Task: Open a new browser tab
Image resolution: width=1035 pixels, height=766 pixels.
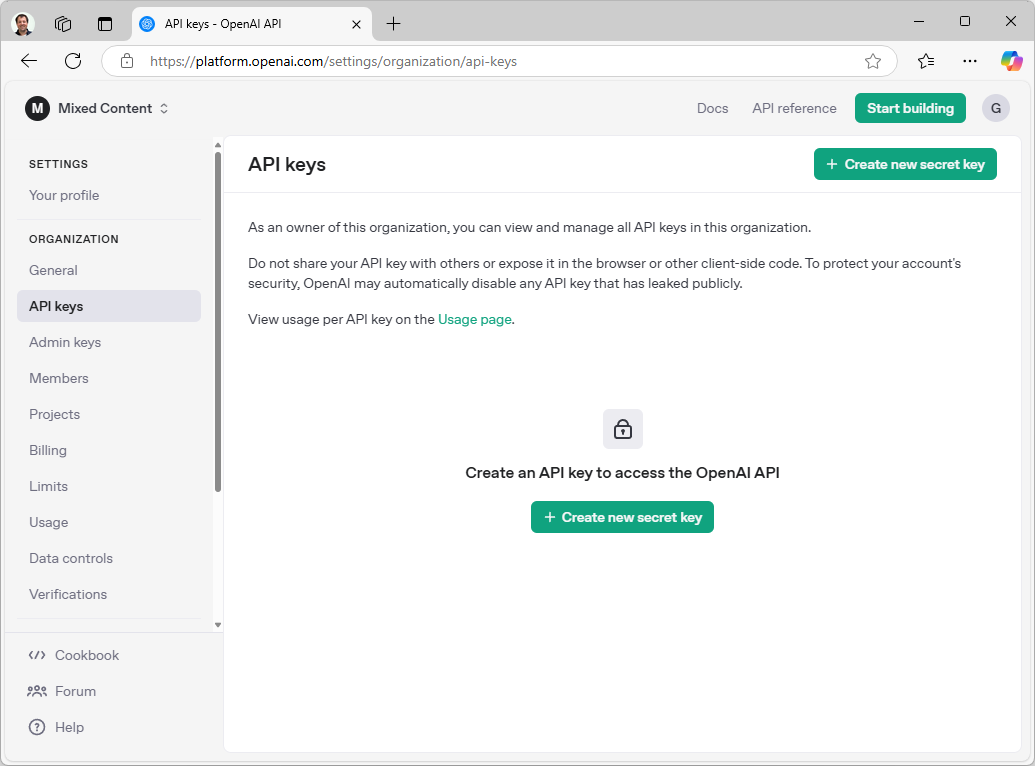Action: 393,24
